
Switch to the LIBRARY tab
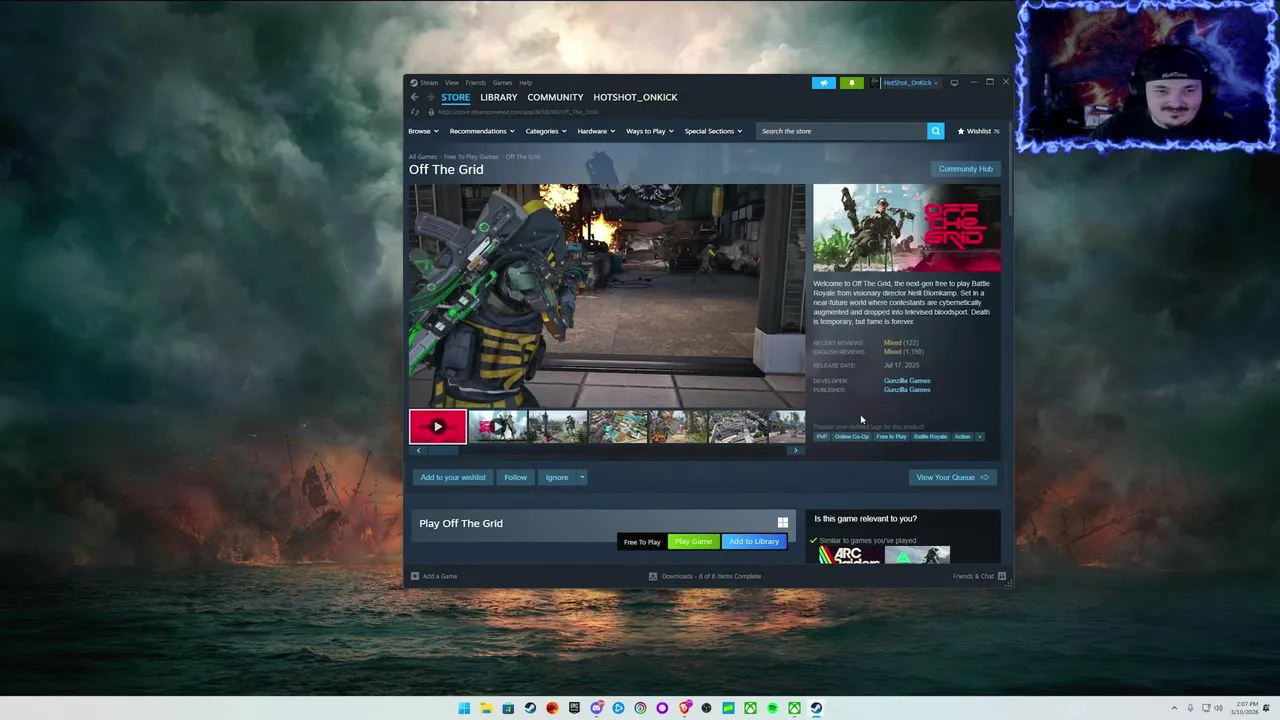click(498, 97)
